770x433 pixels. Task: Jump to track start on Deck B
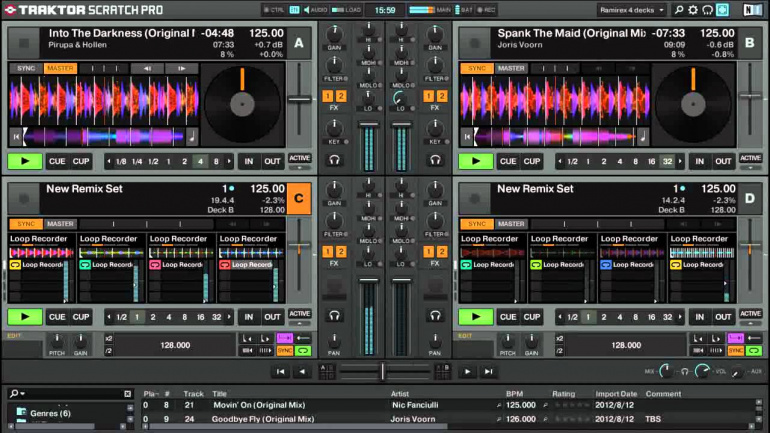click(x=467, y=137)
